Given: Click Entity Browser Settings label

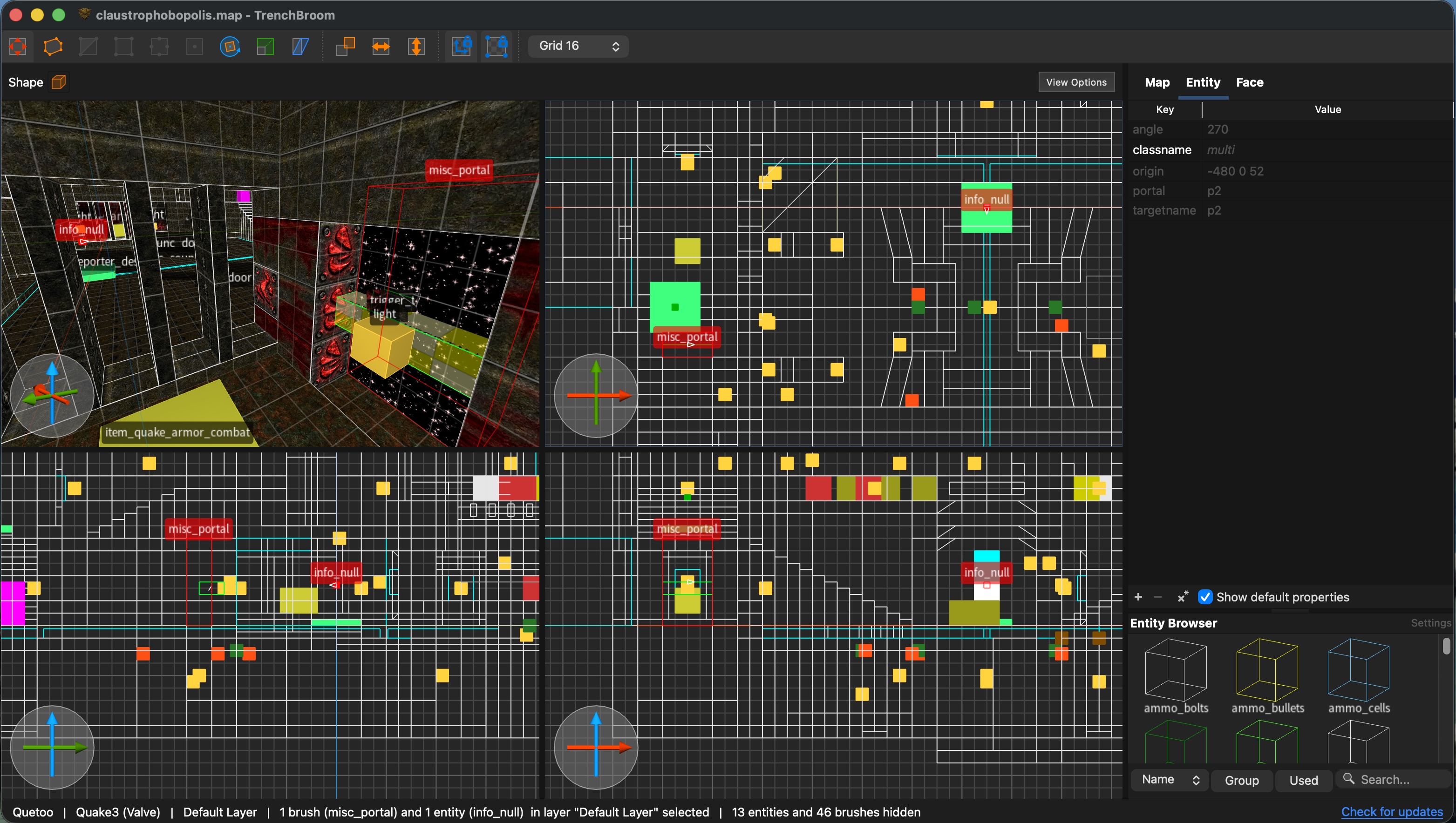Looking at the screenshot, I should (1430, 623).
